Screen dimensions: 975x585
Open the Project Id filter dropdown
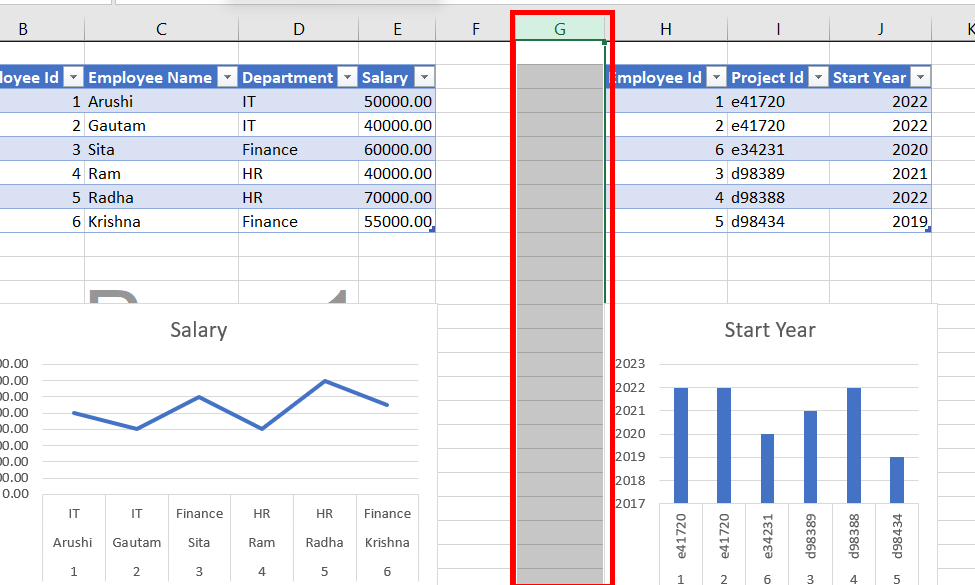[818, 77]
